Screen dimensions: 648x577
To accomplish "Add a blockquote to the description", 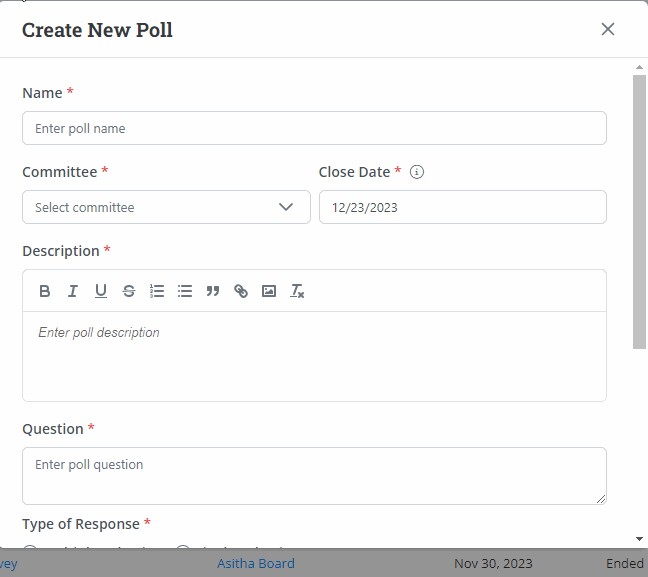I will tap(213, 291).
